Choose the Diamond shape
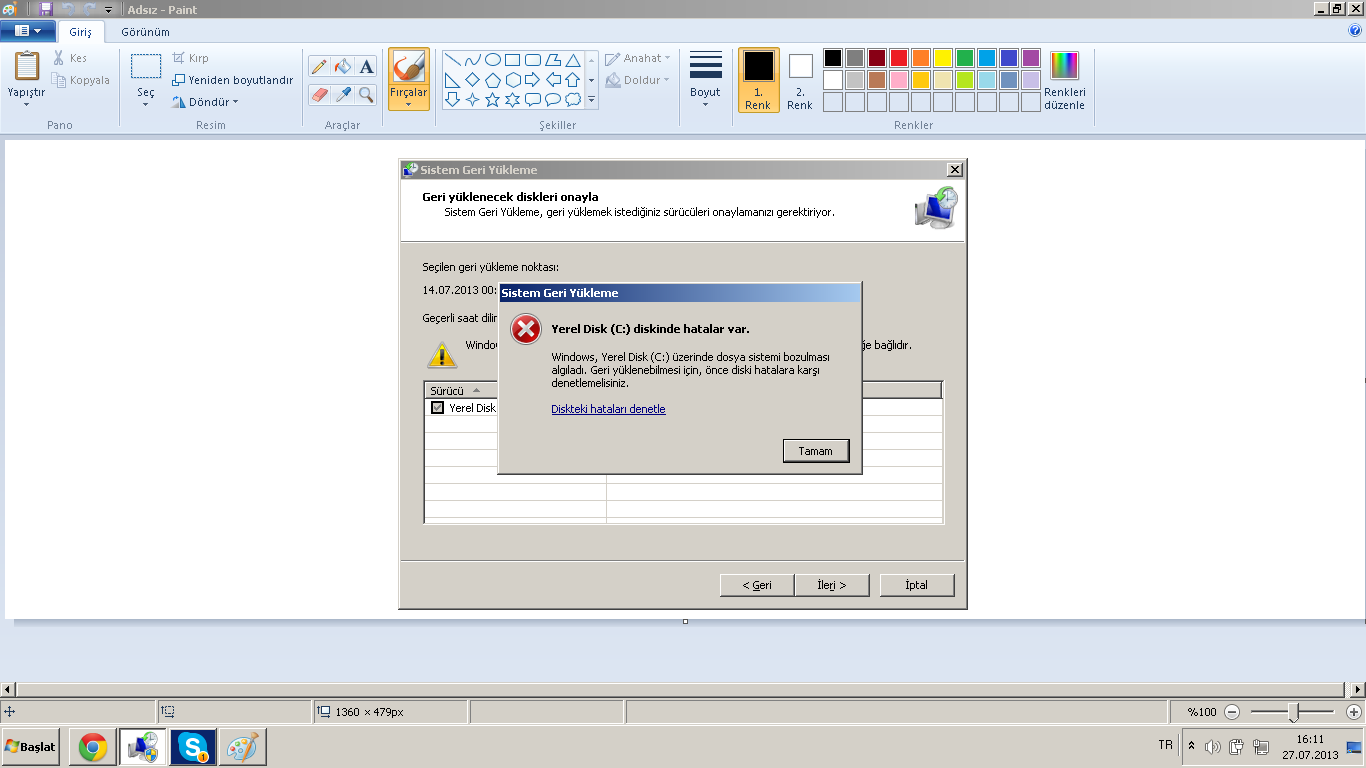 coord(472,80)
